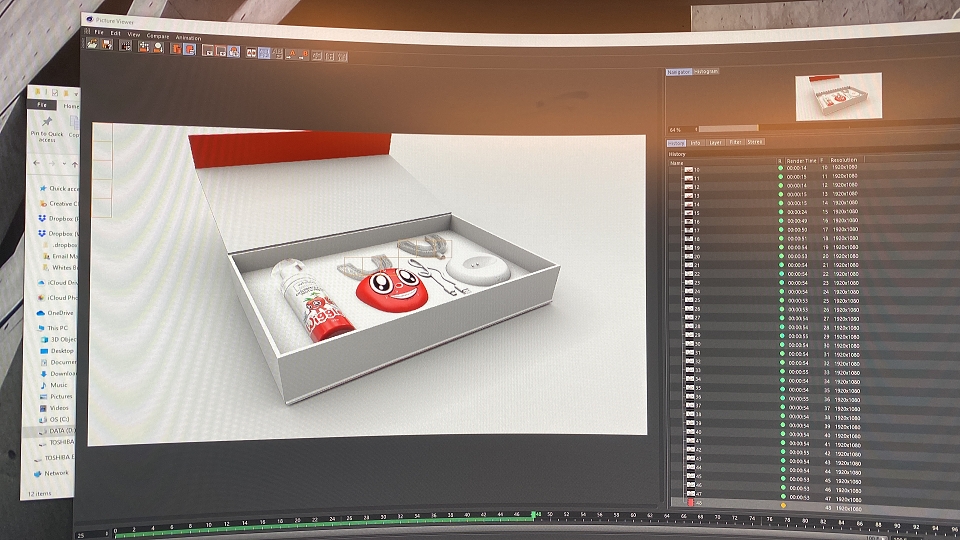Open recent locations dropdown in File Explorer
The height and width of the screenshot is (540, 960).
65,165
